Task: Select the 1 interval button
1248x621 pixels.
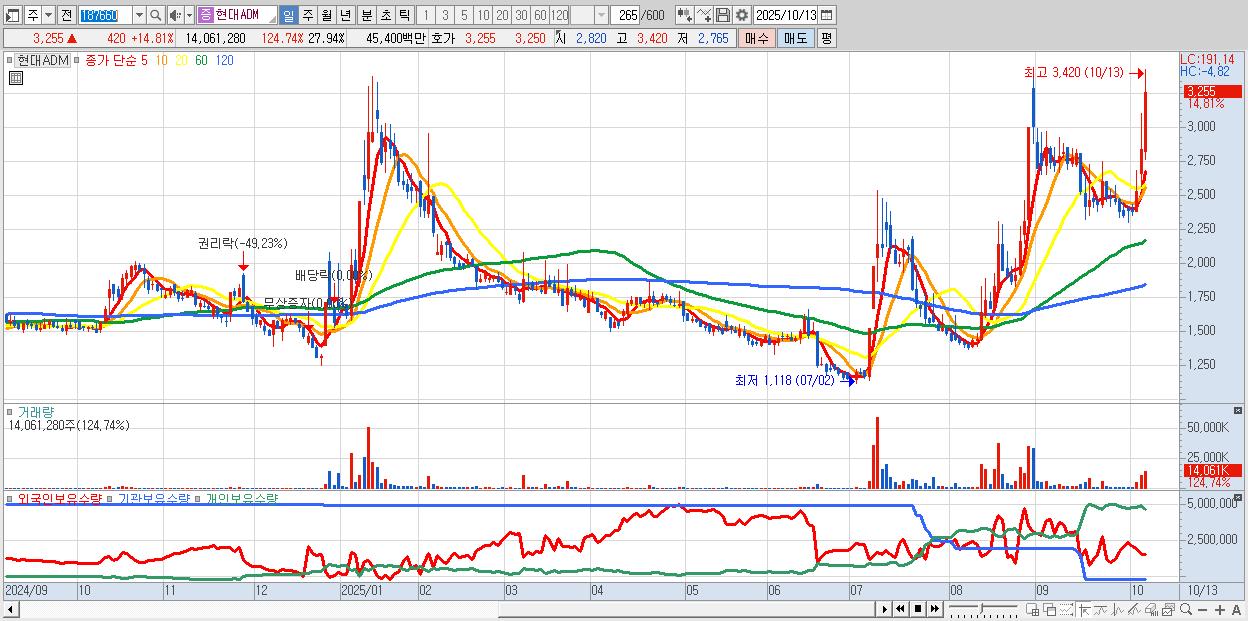Action: point(426,15)
